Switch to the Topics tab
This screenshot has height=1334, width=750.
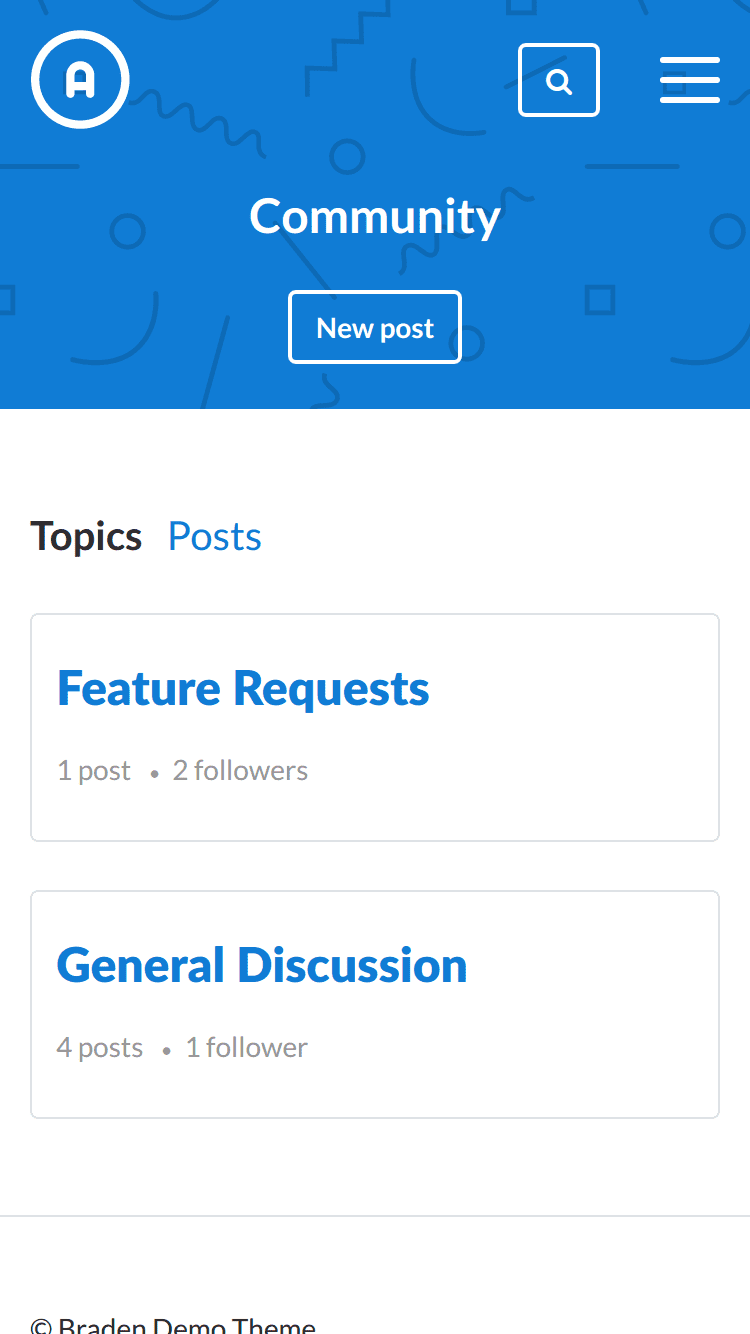(x=86, y=537)
